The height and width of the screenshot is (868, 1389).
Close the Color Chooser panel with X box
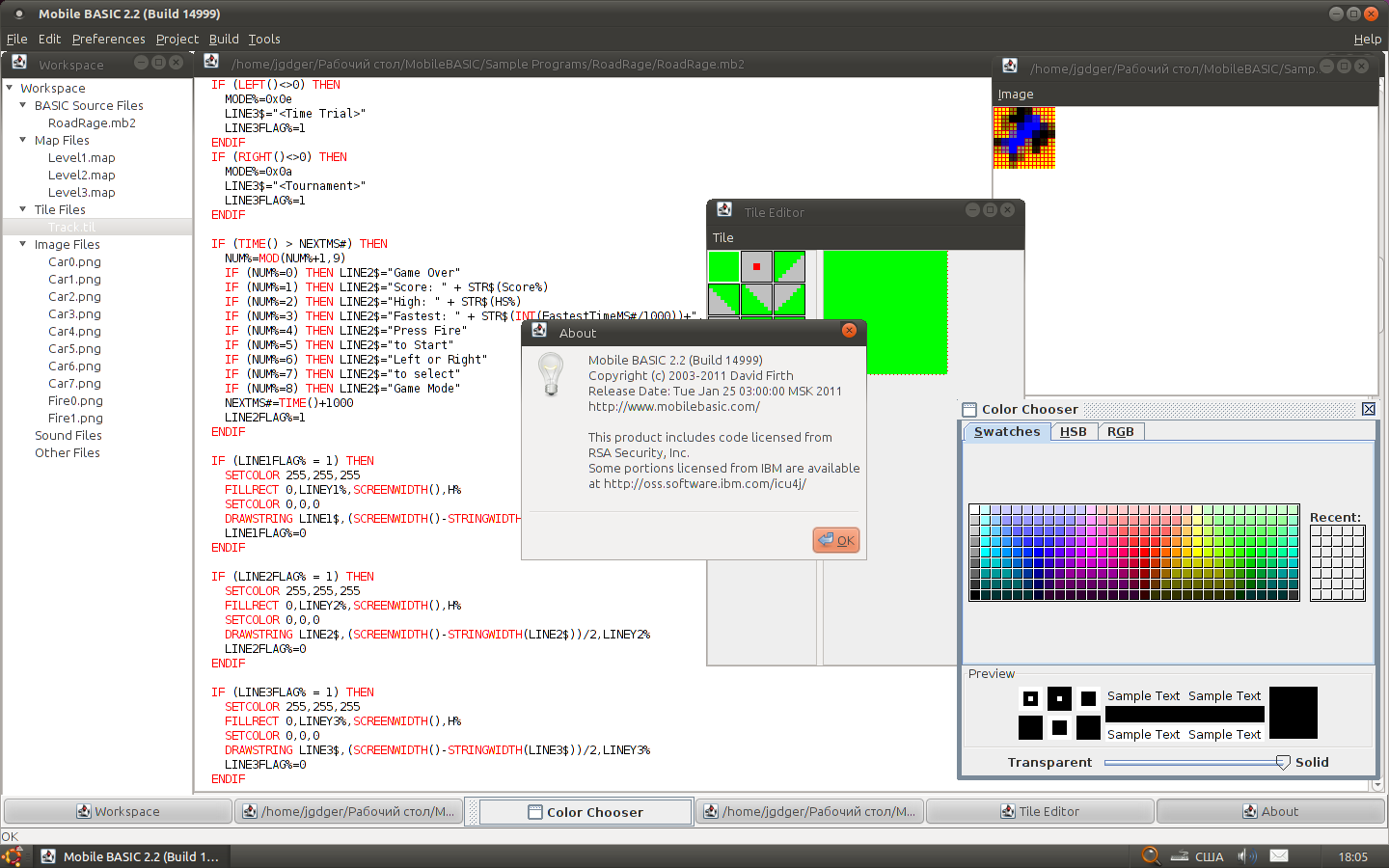point(1368,409)
